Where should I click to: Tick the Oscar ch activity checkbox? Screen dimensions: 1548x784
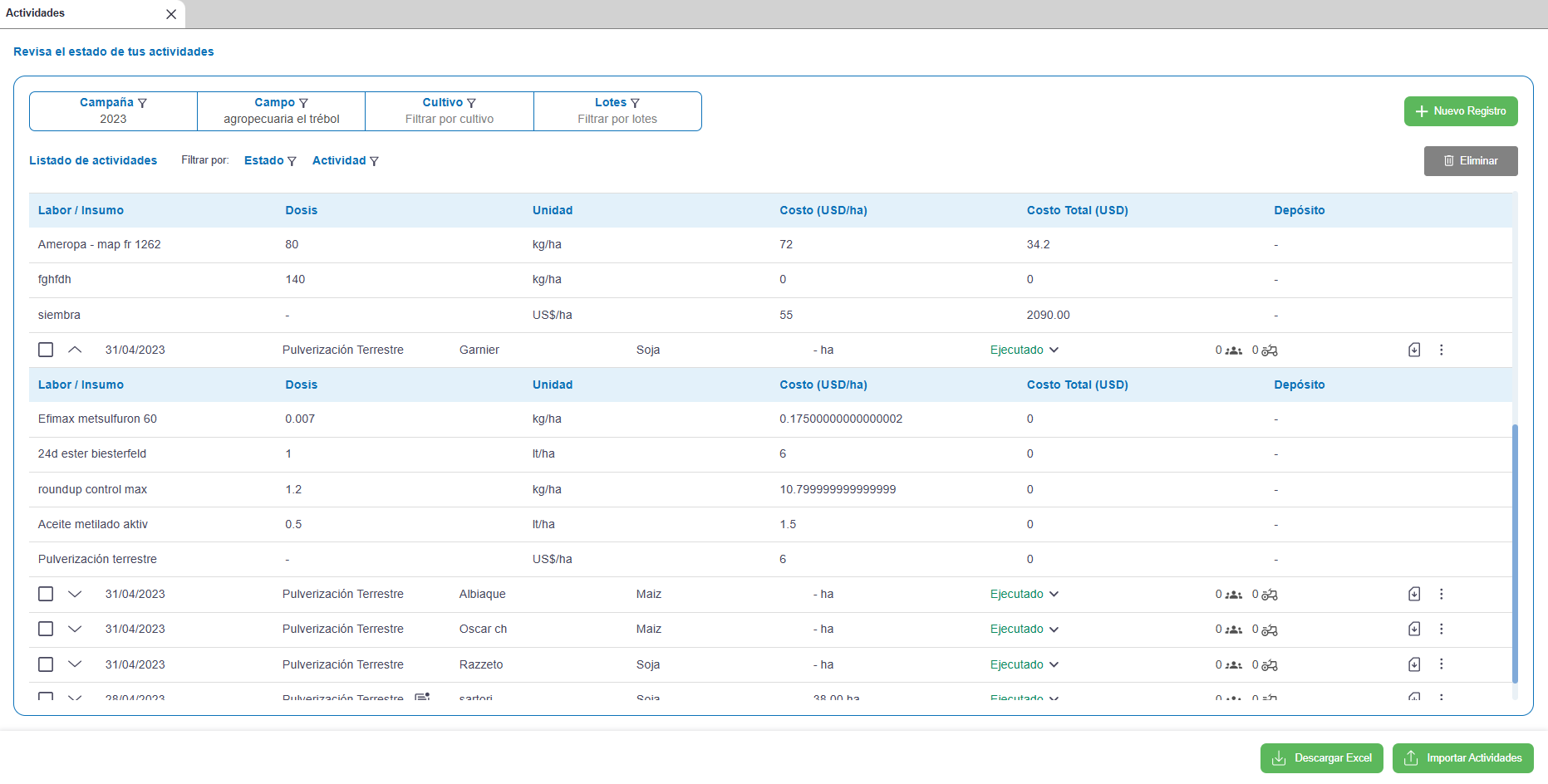tap(46, 629)
